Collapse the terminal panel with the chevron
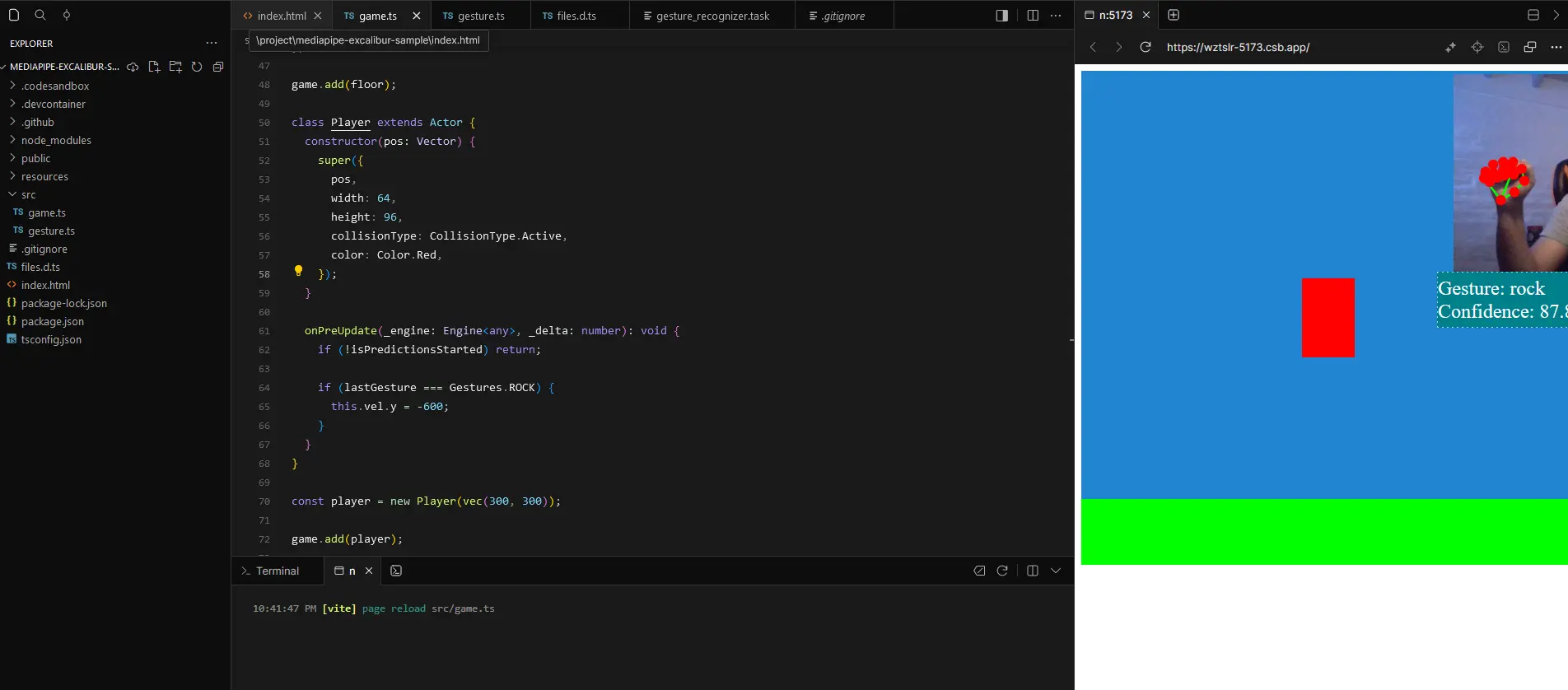This screenshot has width=1568, height=690. coord(1056,571)
